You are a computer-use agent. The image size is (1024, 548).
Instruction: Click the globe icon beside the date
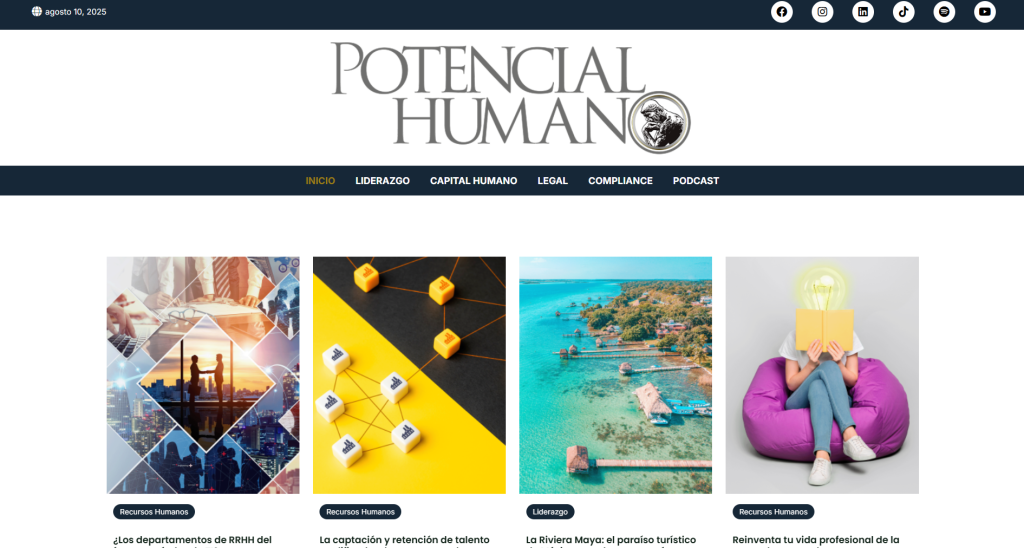(x=37, y=12)
